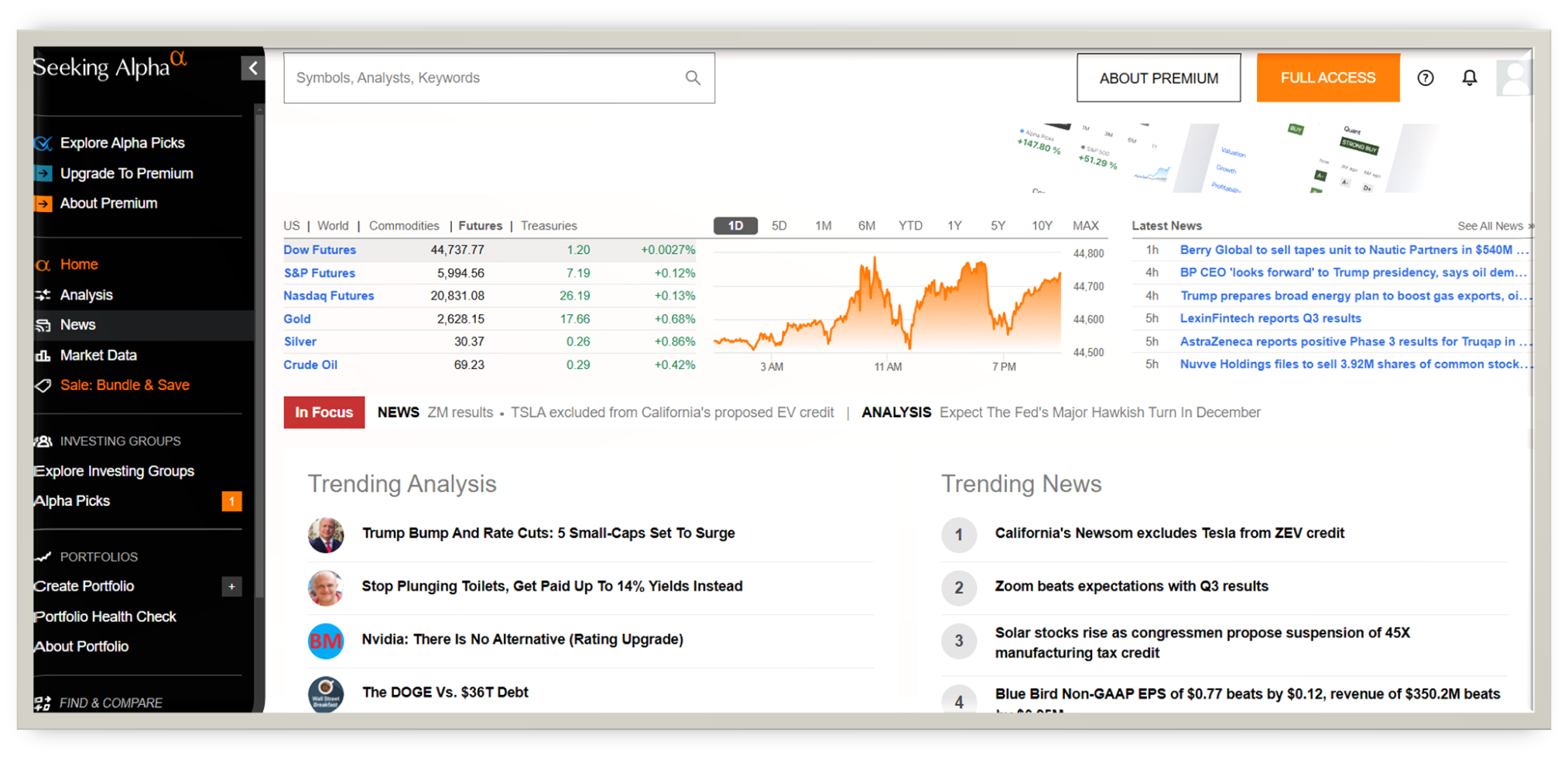Viewport: 1568px width, 759px height.
Task: Click the Analysis sidebar icon
Action: (43, 295)
